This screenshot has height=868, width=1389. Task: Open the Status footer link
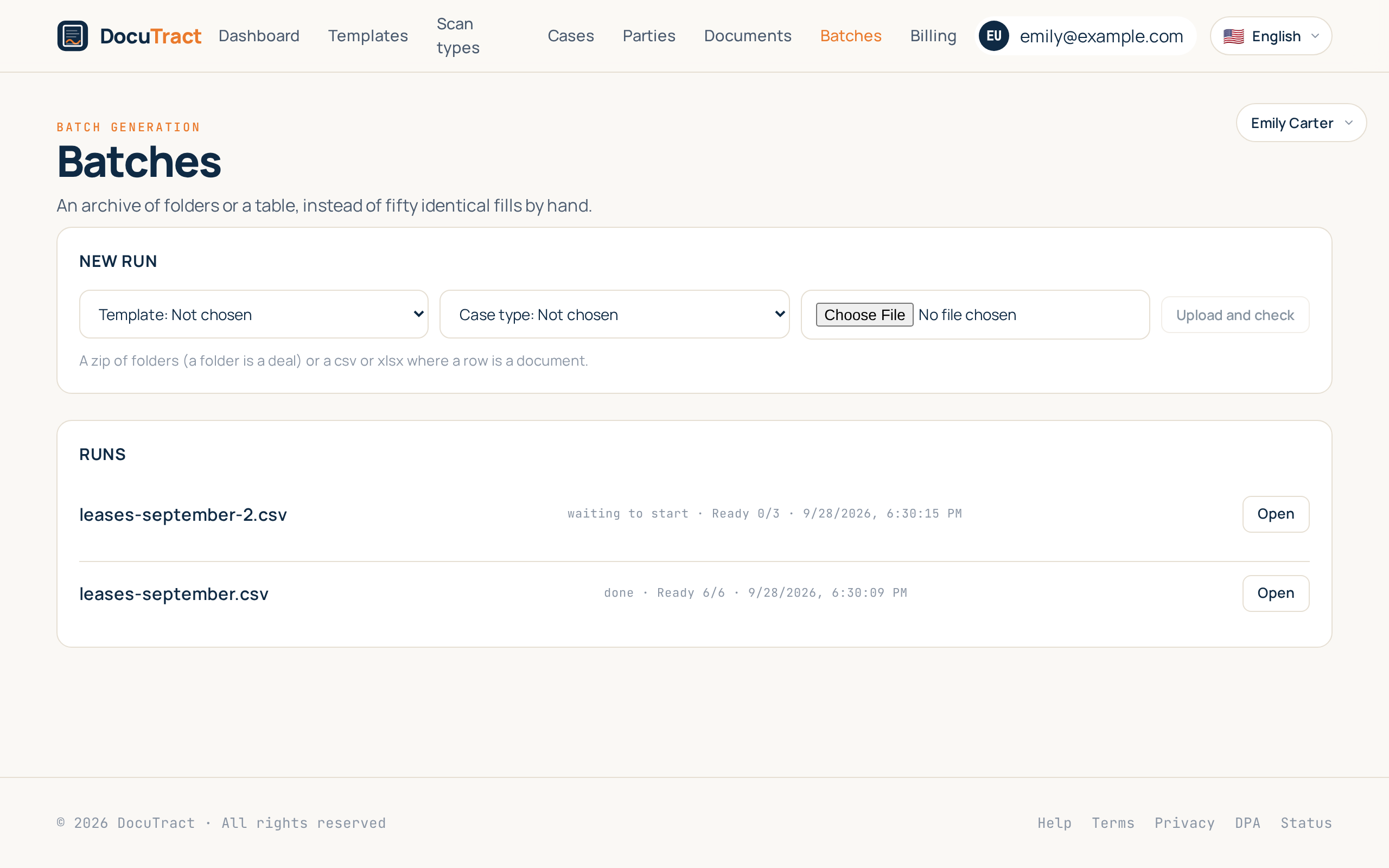[x=1307, y=822]
